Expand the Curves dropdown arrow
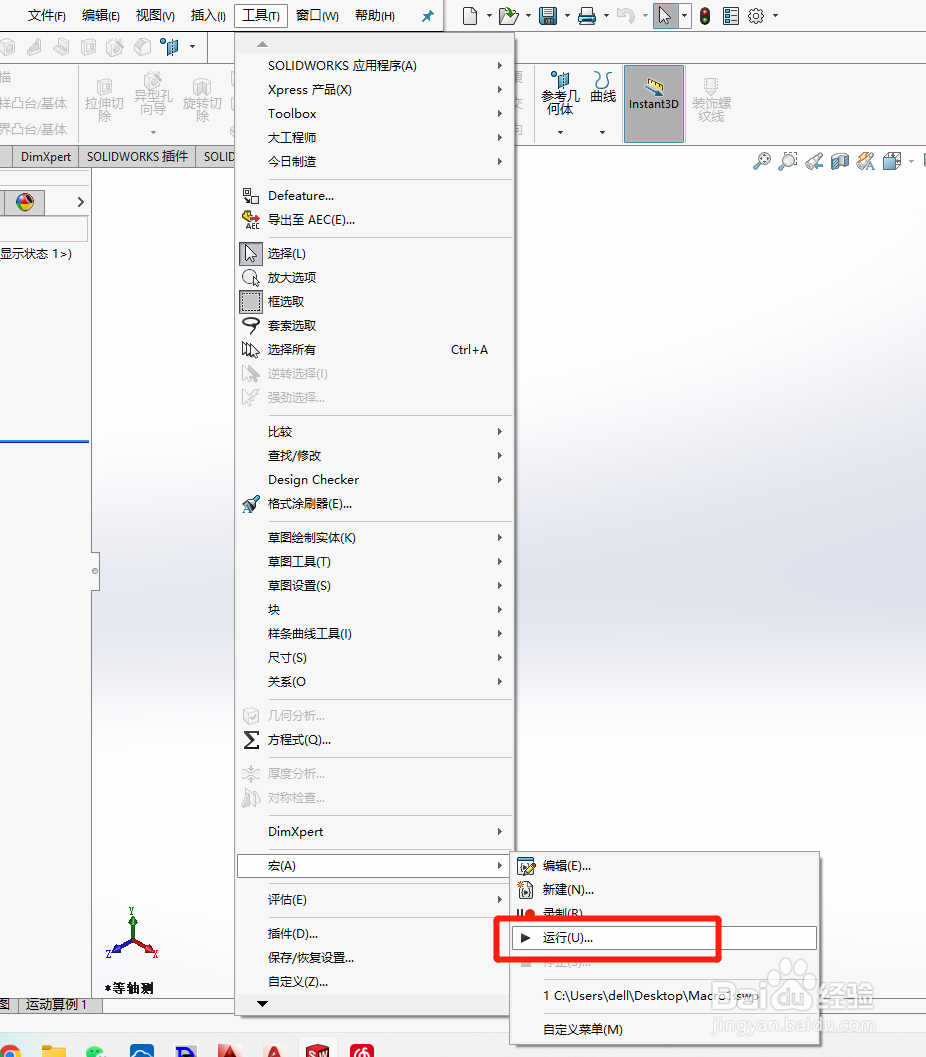This screenshot has width=926, height=1057. tap(603, 132)
